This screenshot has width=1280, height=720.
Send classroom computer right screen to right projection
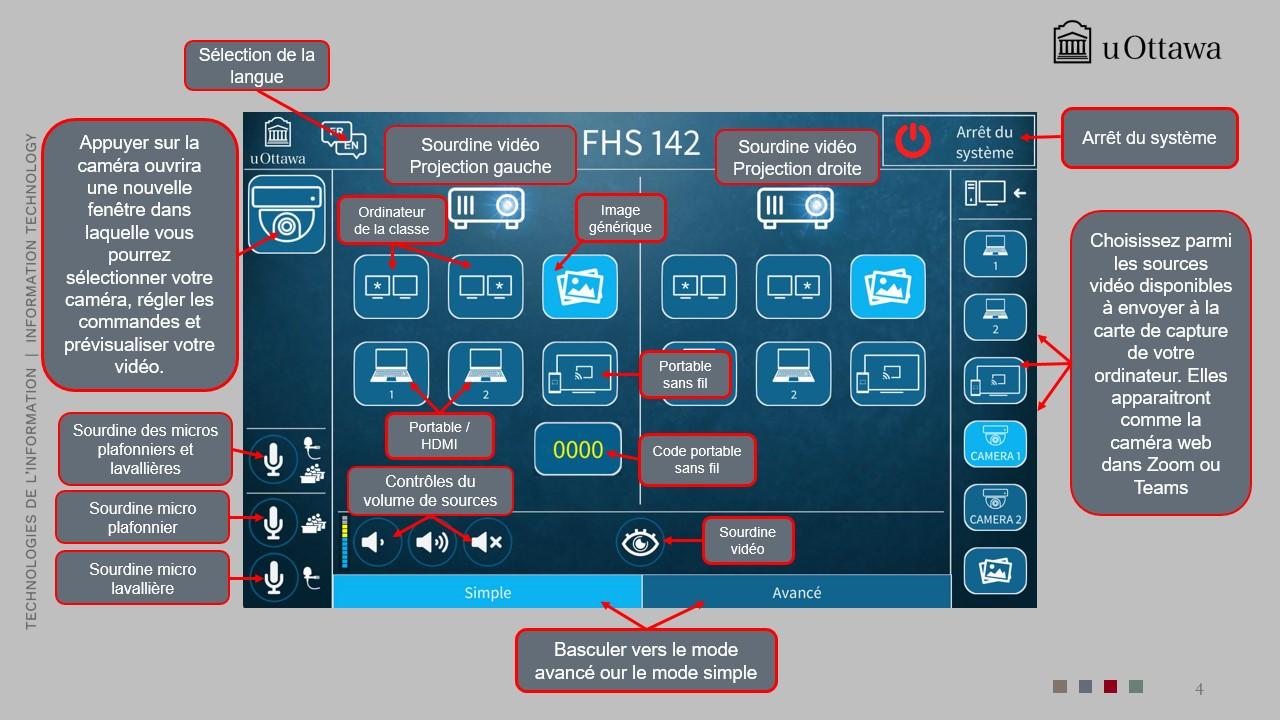point(793,287)
